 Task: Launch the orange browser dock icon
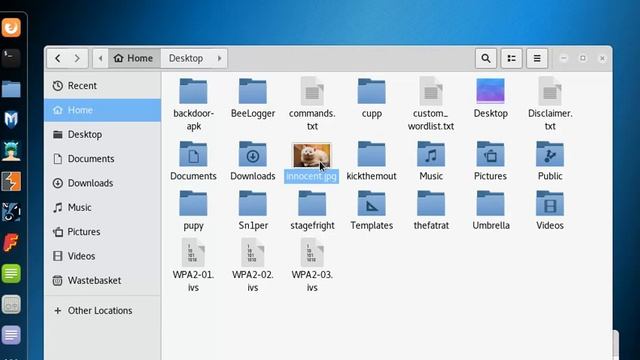coord(11,28)
